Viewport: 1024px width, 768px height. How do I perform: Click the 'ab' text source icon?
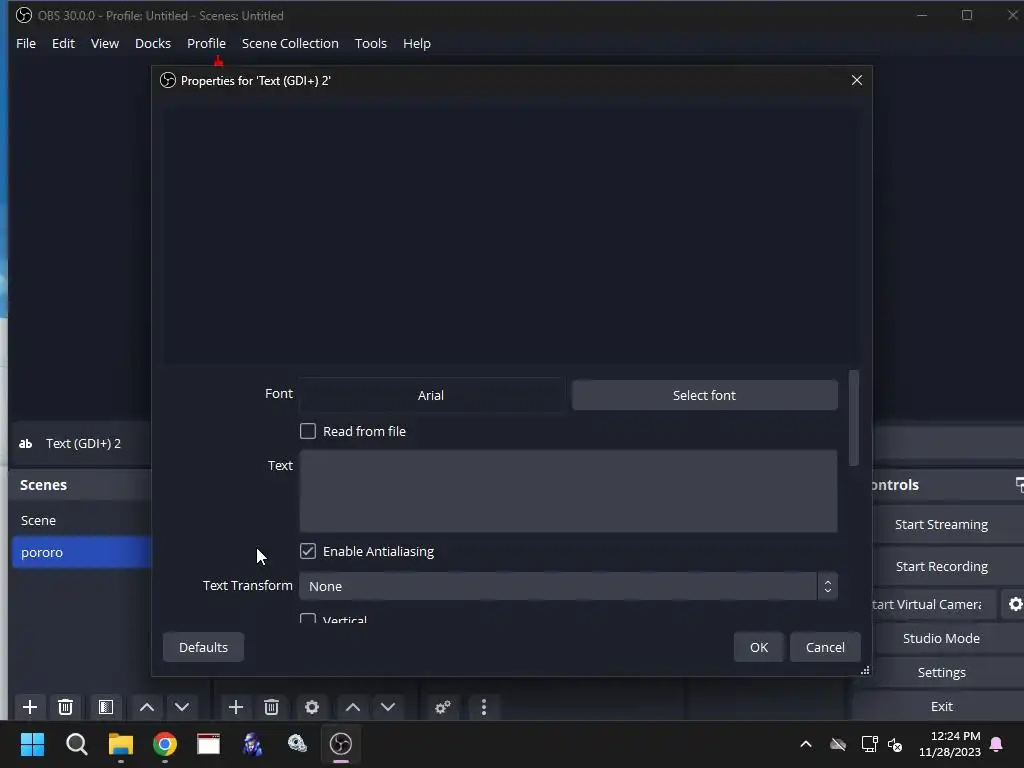click(x=25, y=443)
